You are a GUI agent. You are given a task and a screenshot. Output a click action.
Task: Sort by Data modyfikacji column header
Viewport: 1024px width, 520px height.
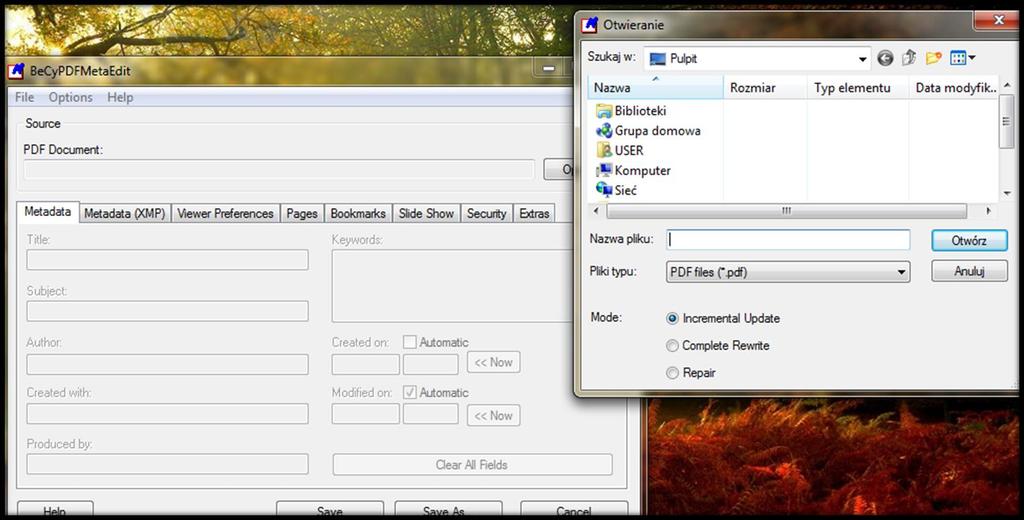pyautogui.click(x=954, y=88)
